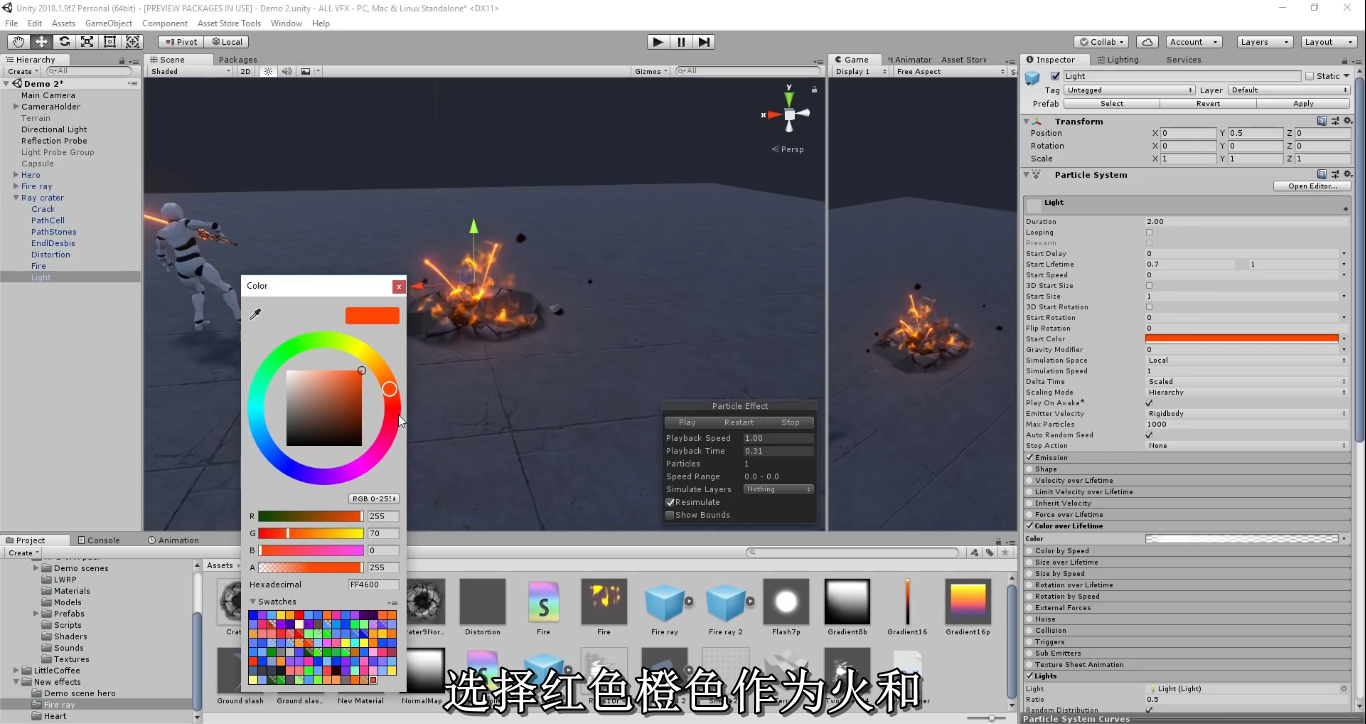
Task: Pick the eyedropper in the Color window
Action: pos(257,314)
